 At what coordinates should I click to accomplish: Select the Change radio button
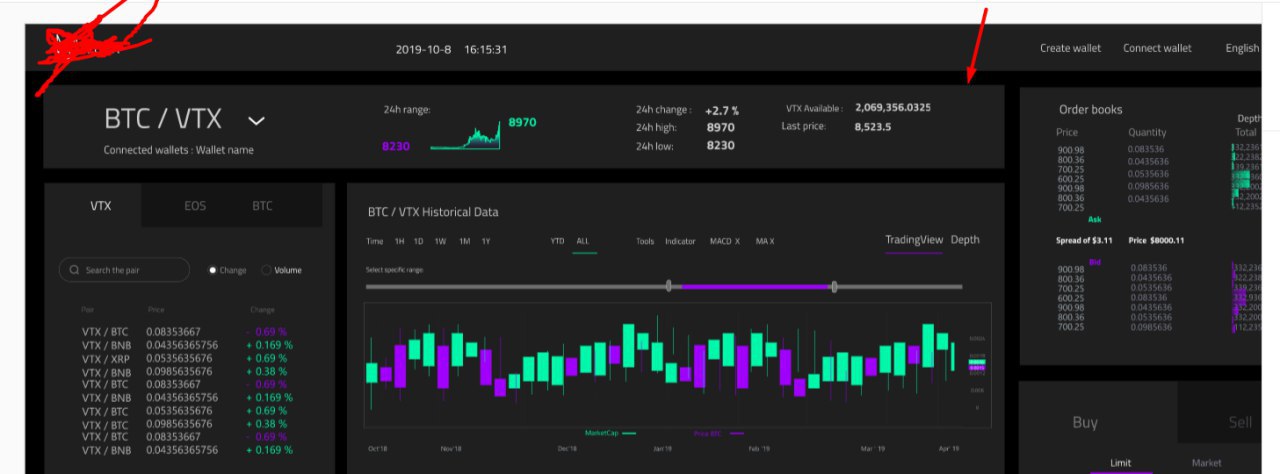[213, 270]
